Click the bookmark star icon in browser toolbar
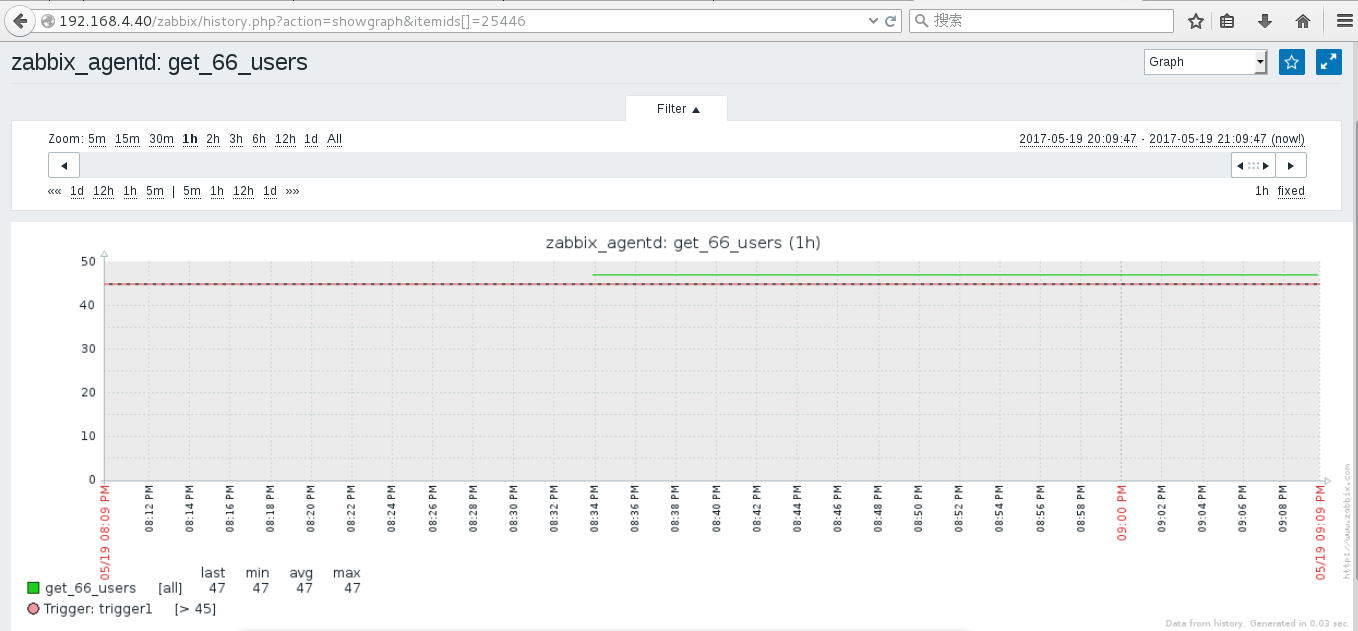This screenshot has width=1358, height=631. (x=1196, y=21)
